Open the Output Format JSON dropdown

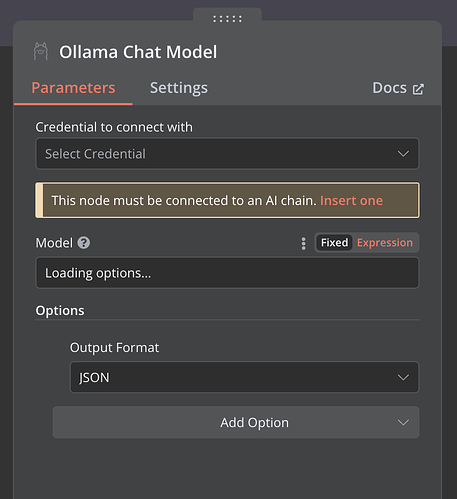244,377
